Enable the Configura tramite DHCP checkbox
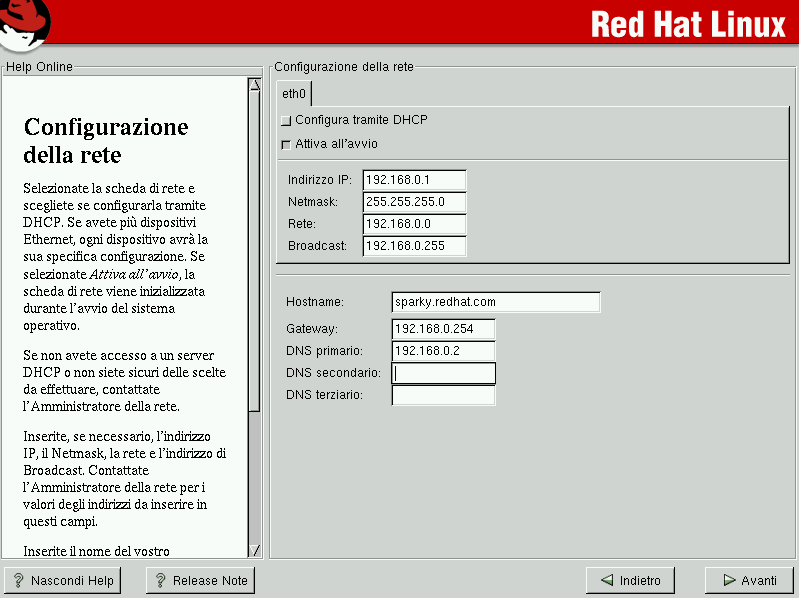Screen dimensions: 799x598 point(286,121)
